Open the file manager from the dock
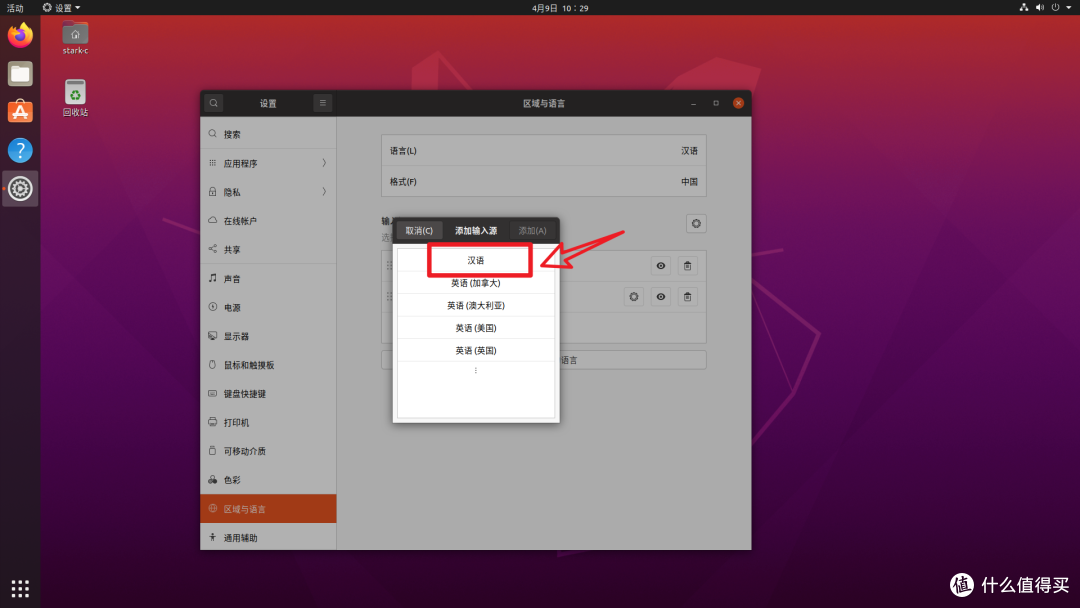The height and width of the screenshot is (608, 1080). point(19,73)
